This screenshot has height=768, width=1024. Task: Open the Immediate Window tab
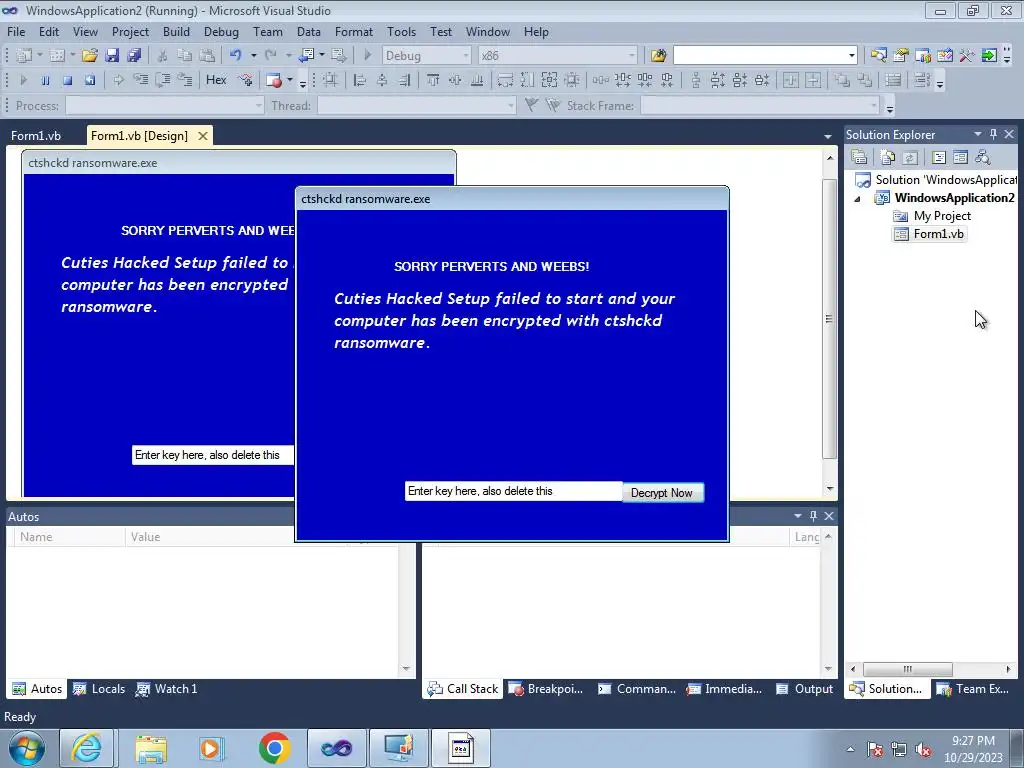(x=724, y=689)
